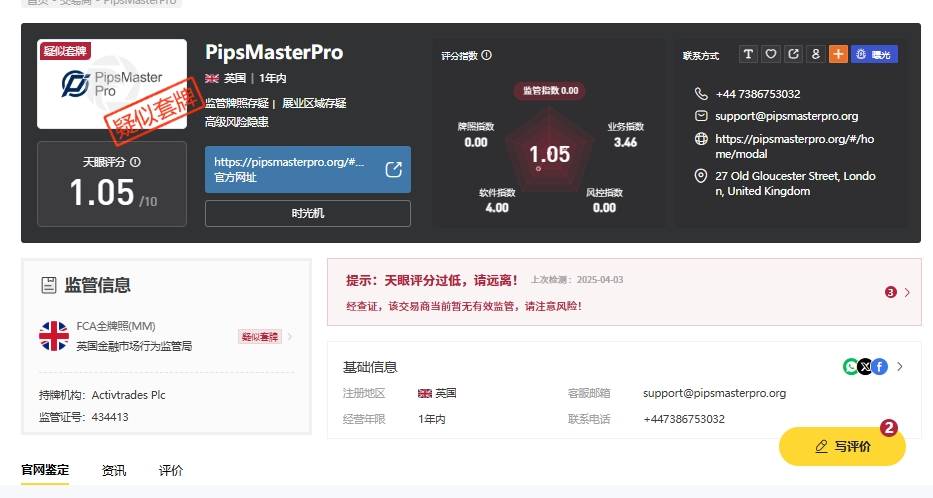Expand the 基础信息 social links chevron
The width and height of the screenshot is (933, 498).
(x=900, y=367)
